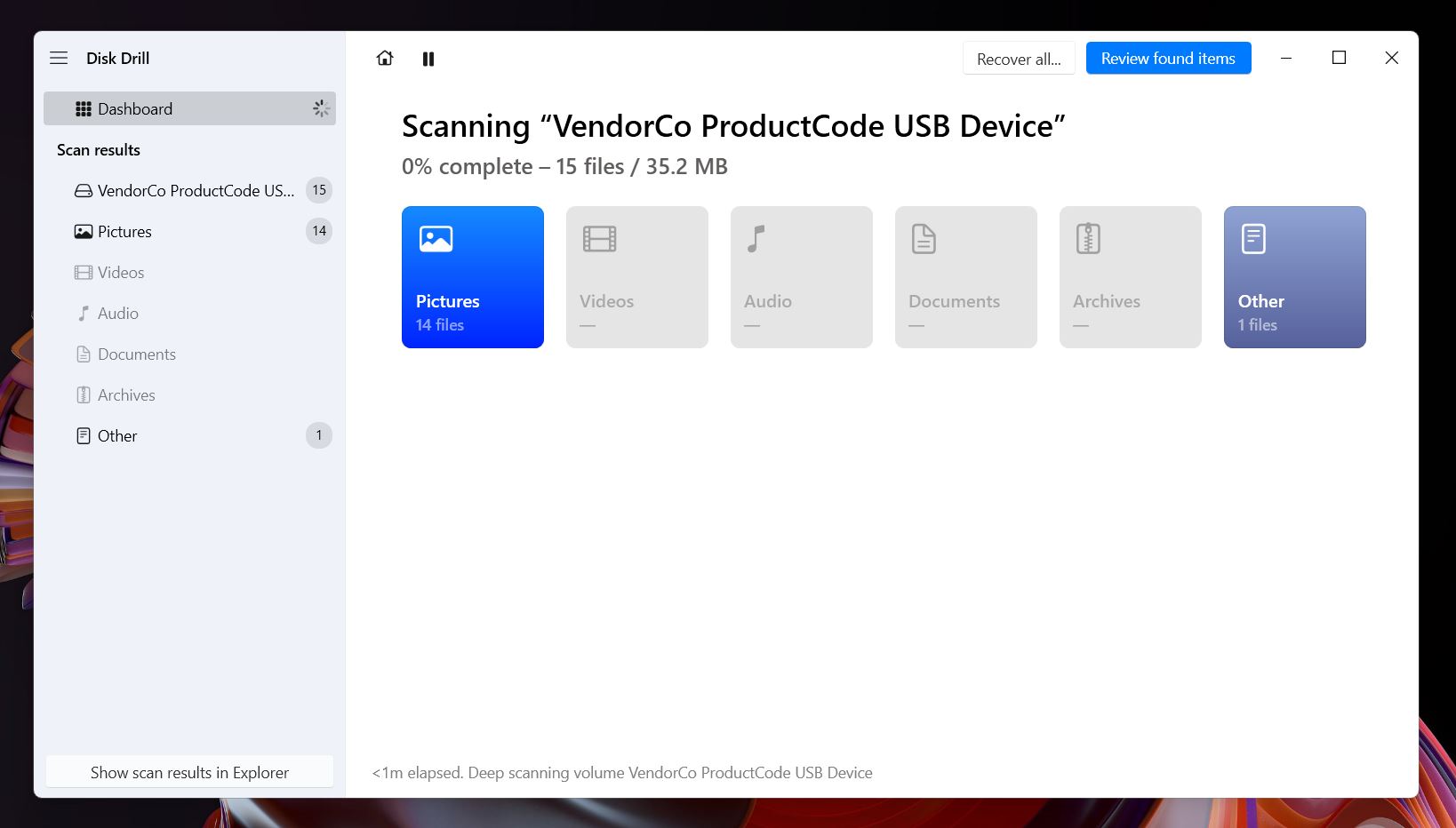Minimize the Disk Drill window
The width and height of the screenshot is (1456, 828).
pos(1285,58)
